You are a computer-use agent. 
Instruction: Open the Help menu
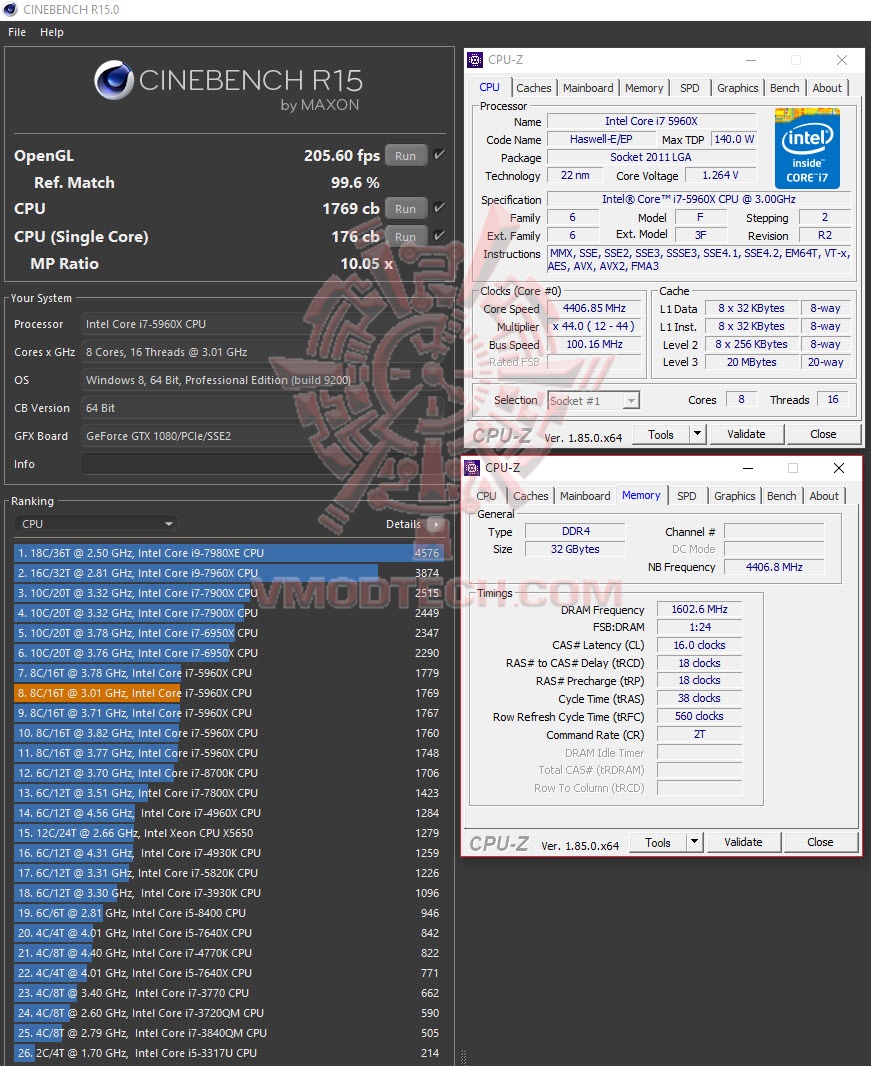52,32
